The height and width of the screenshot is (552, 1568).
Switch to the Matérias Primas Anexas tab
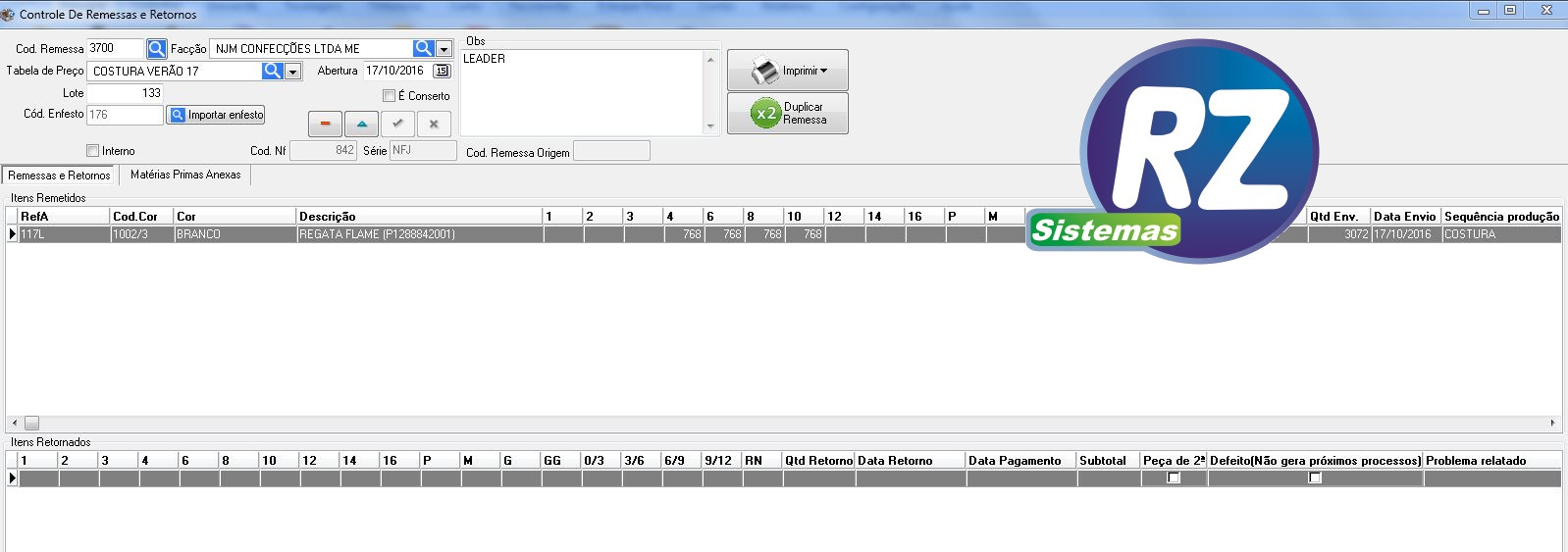pos(185,175)
